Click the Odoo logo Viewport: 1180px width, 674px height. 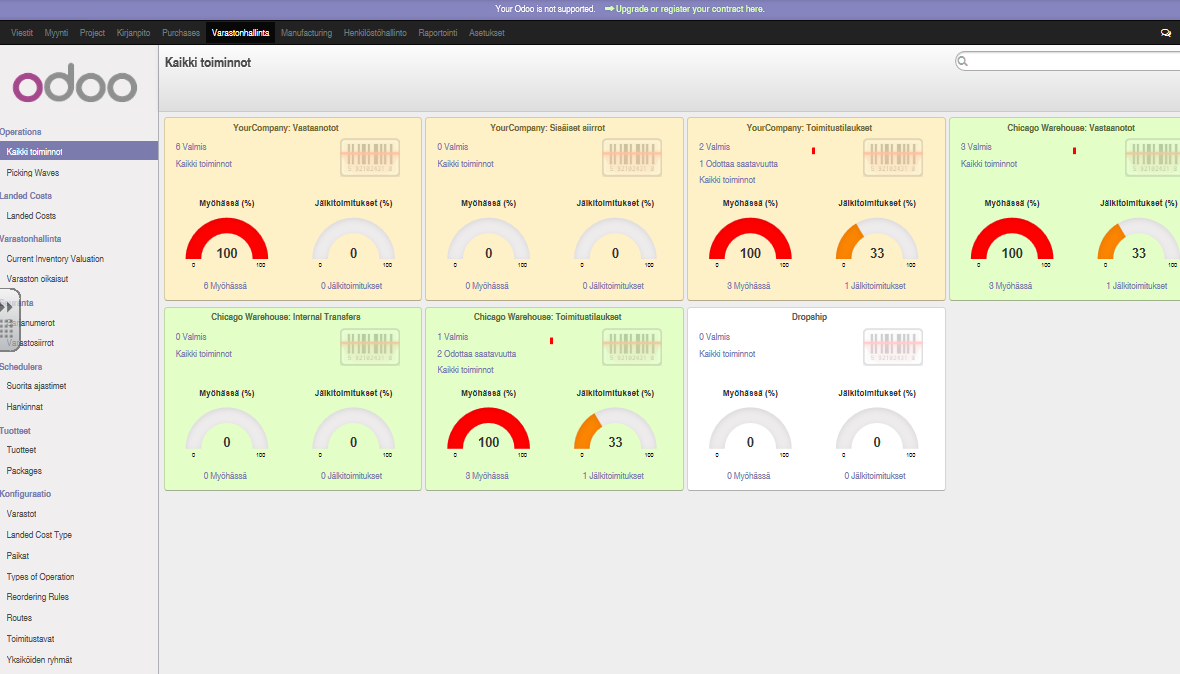[75, 83]
